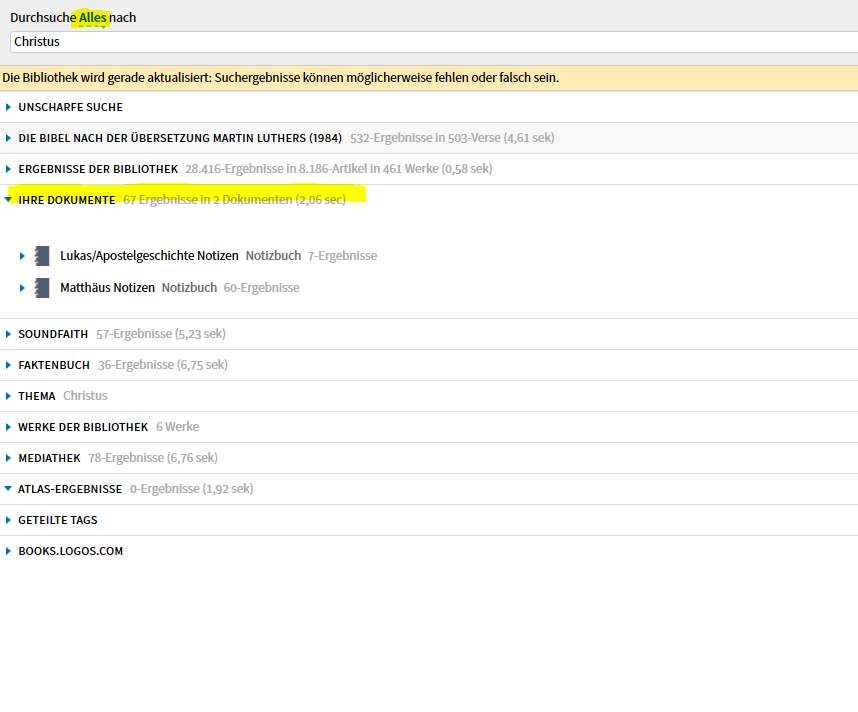Click the '7-Ergebnisse' count text
Screen dimensions: 858x712
tap(343, 256)
